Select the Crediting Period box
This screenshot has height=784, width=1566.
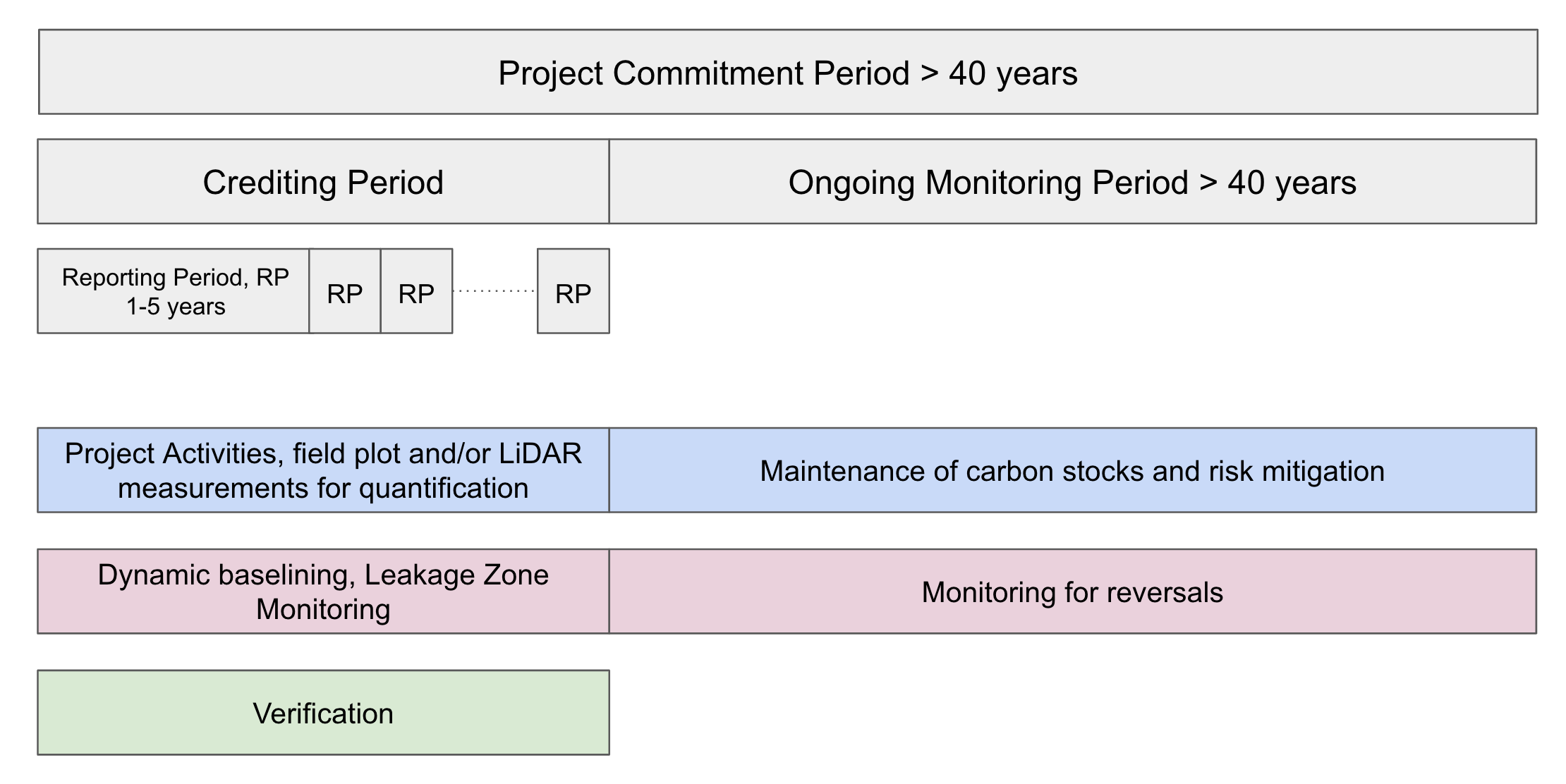323,182
